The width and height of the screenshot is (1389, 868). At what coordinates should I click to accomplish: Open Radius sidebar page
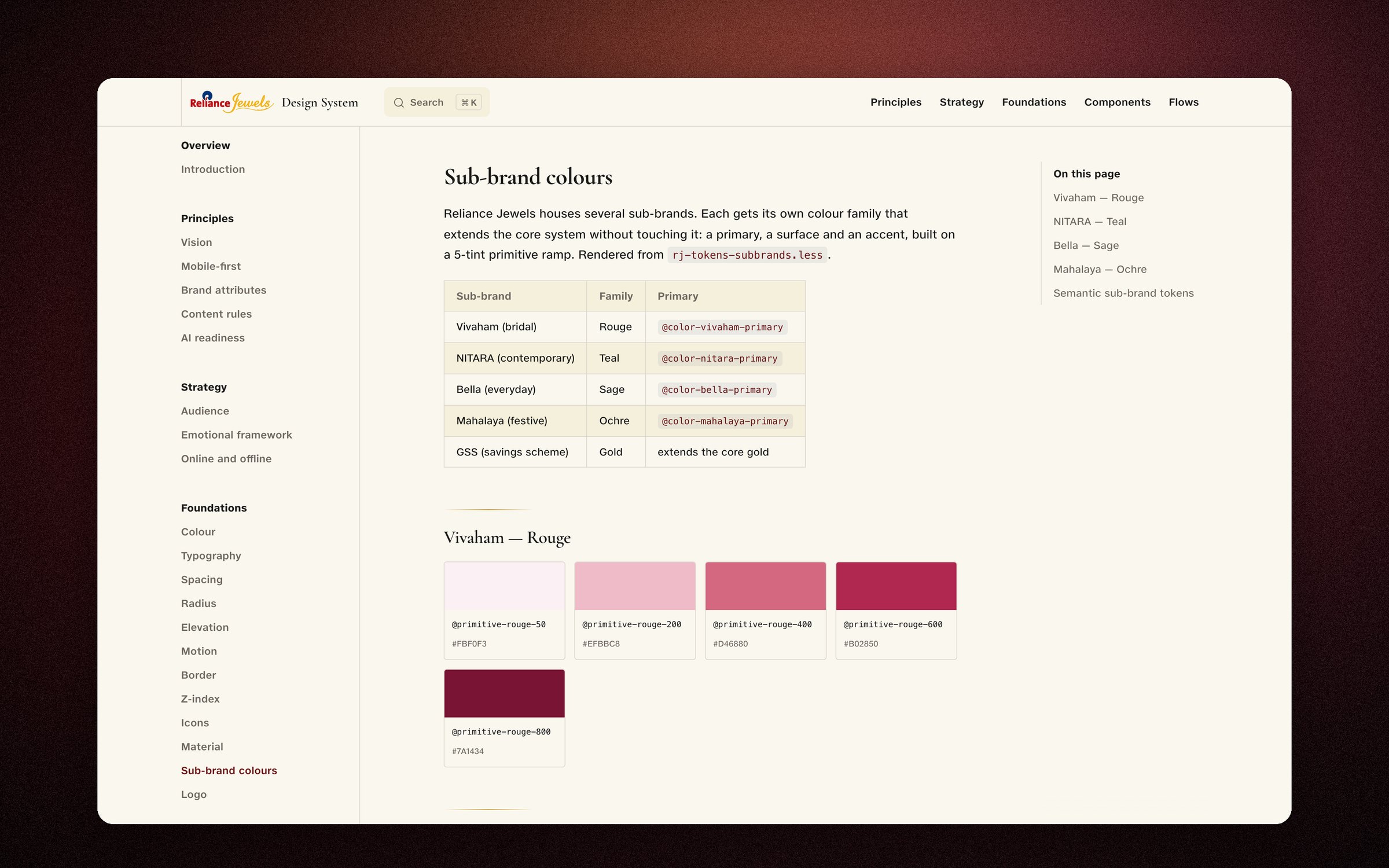(199, 603)
